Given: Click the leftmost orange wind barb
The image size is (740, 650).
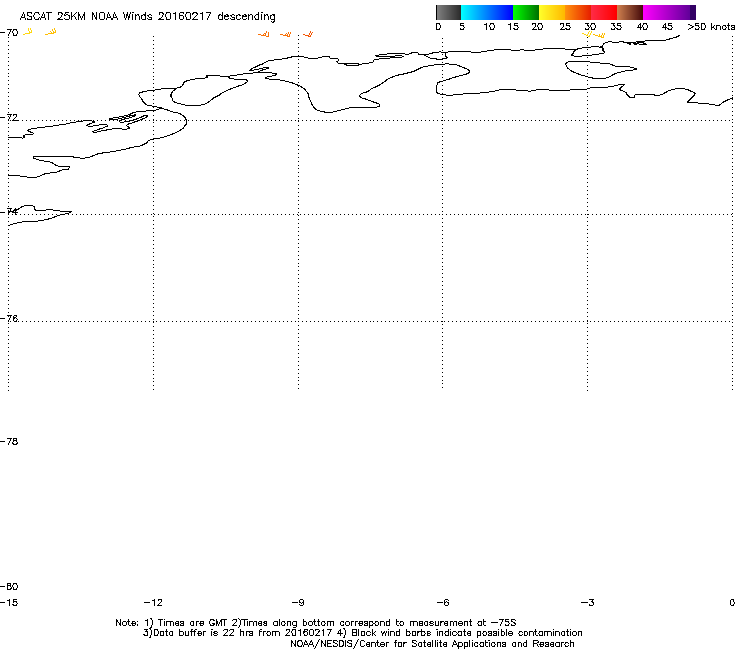Looking at the screenshot, I should point(264,34).
